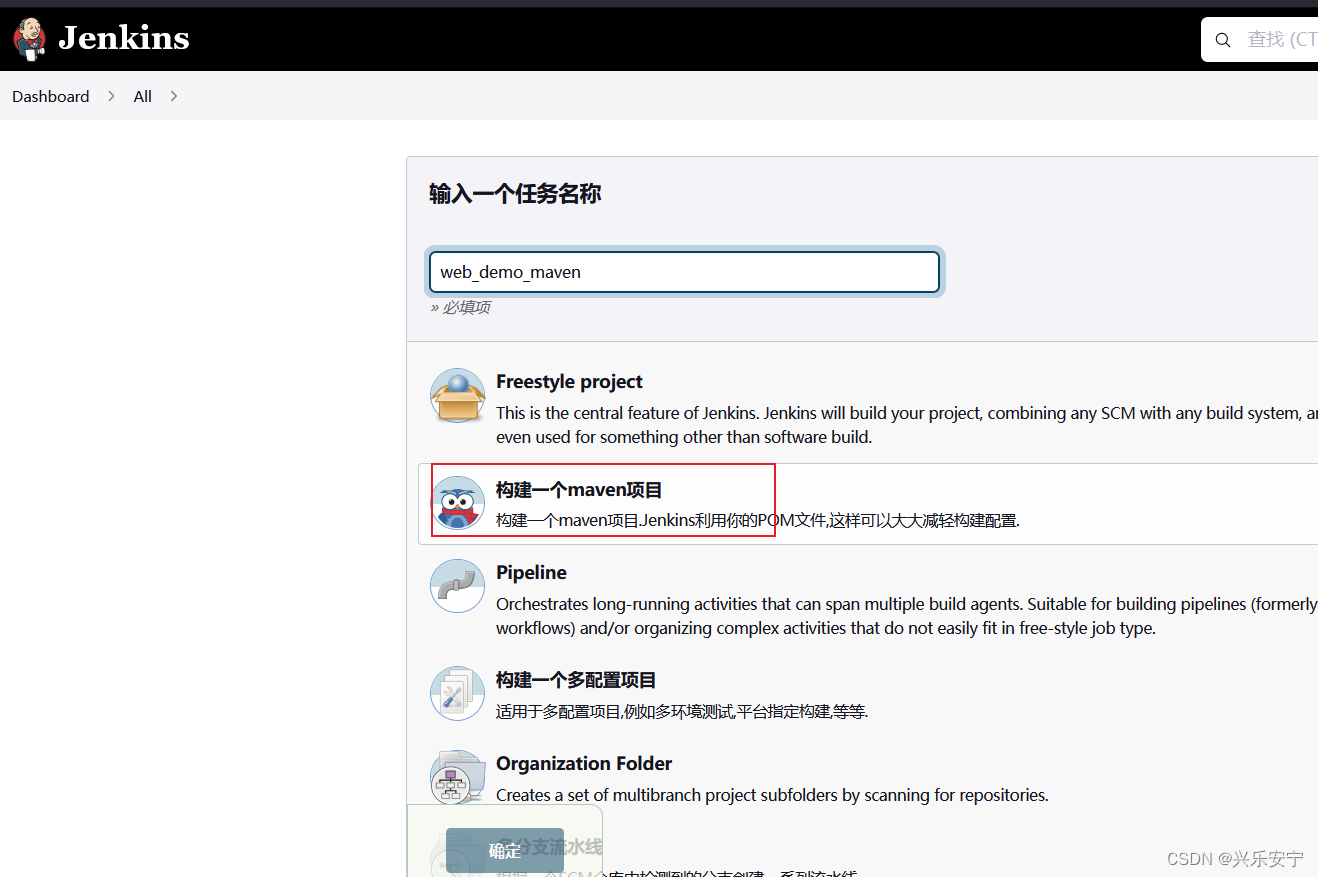
Task: Select the multi-configuration project icon
Action: [x=458, y=694]
